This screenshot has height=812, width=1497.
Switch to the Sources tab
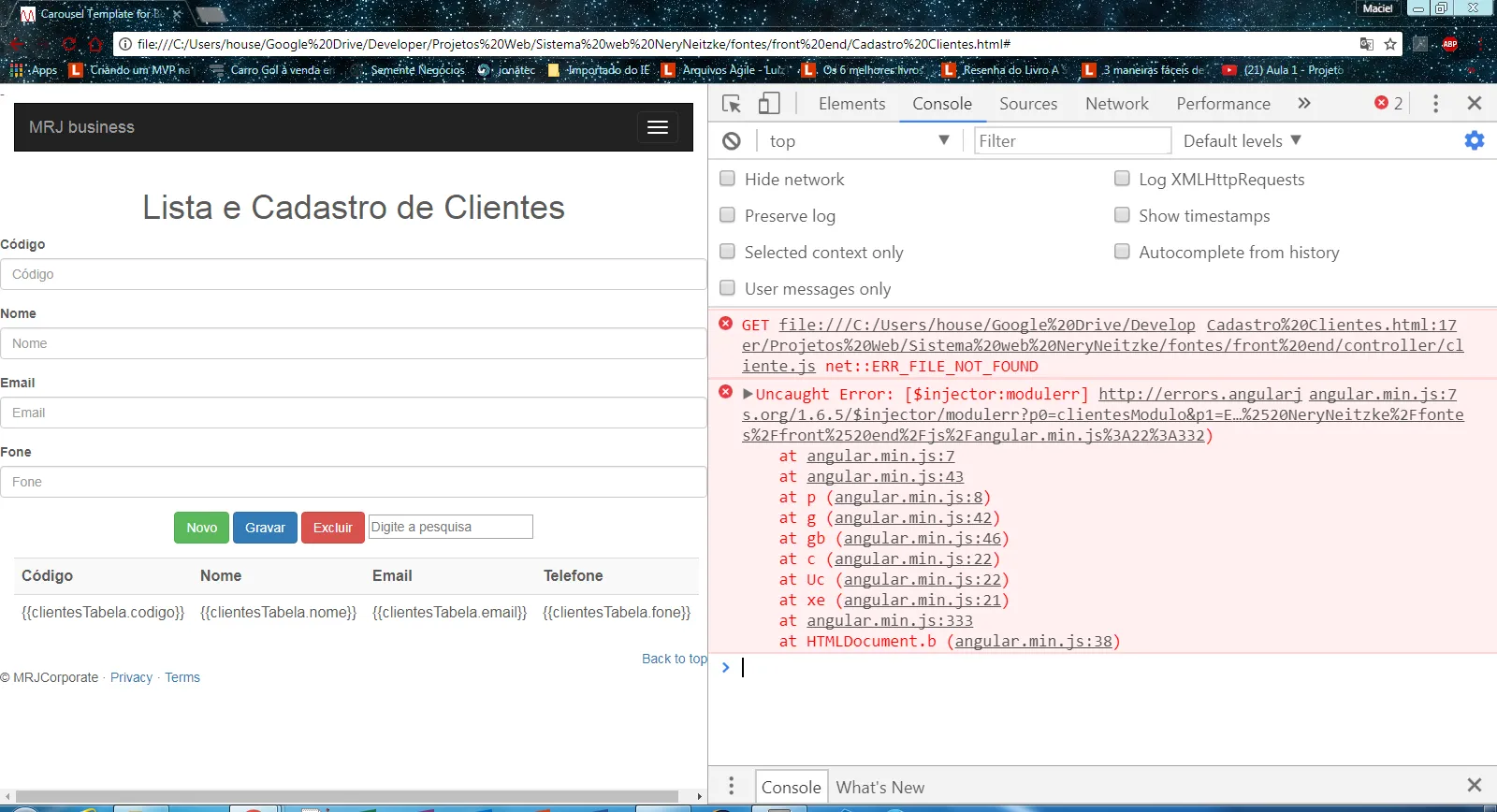click(1028, 104)
